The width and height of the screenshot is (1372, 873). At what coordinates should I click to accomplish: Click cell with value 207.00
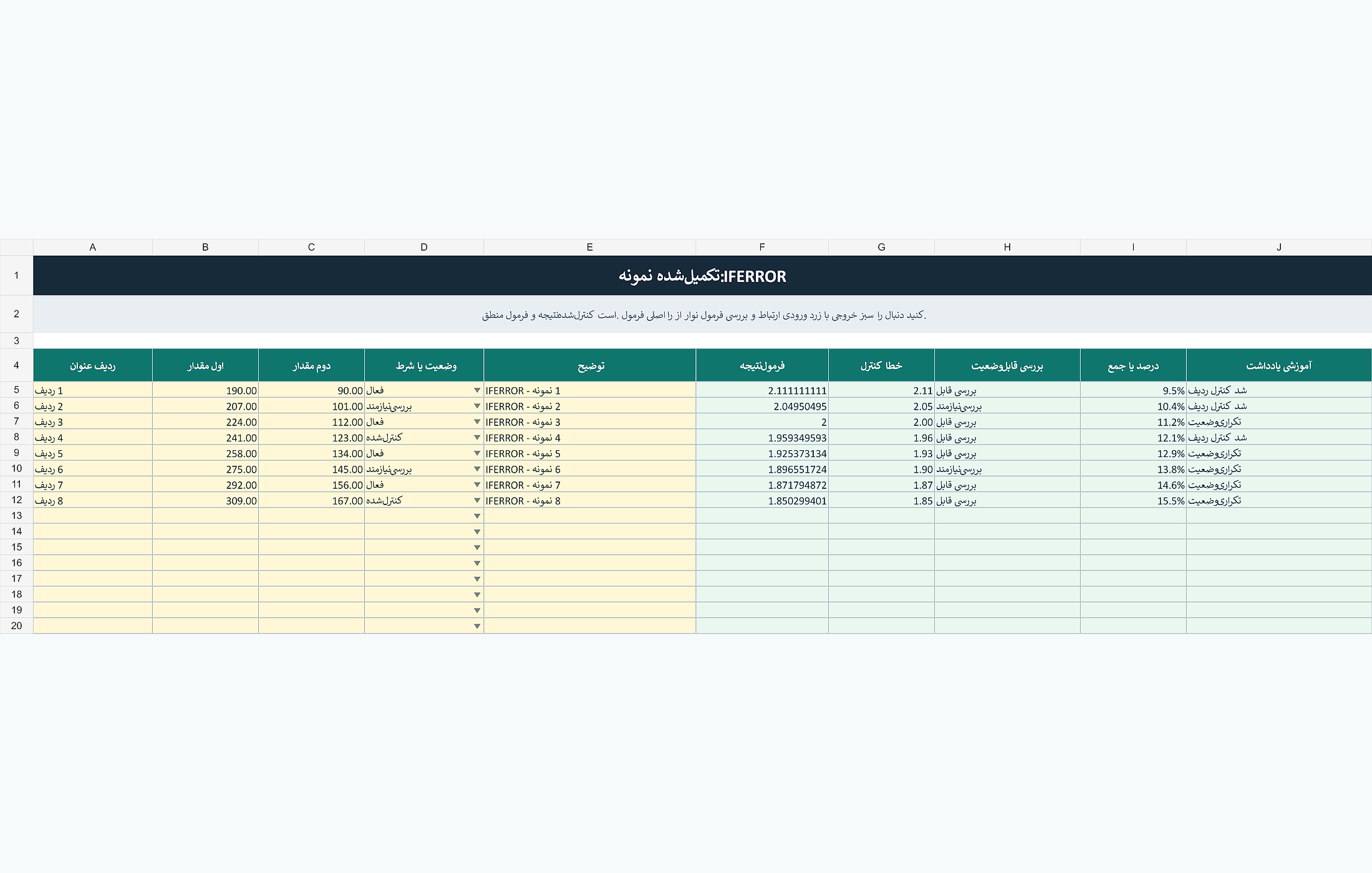(x=205, y=406)
